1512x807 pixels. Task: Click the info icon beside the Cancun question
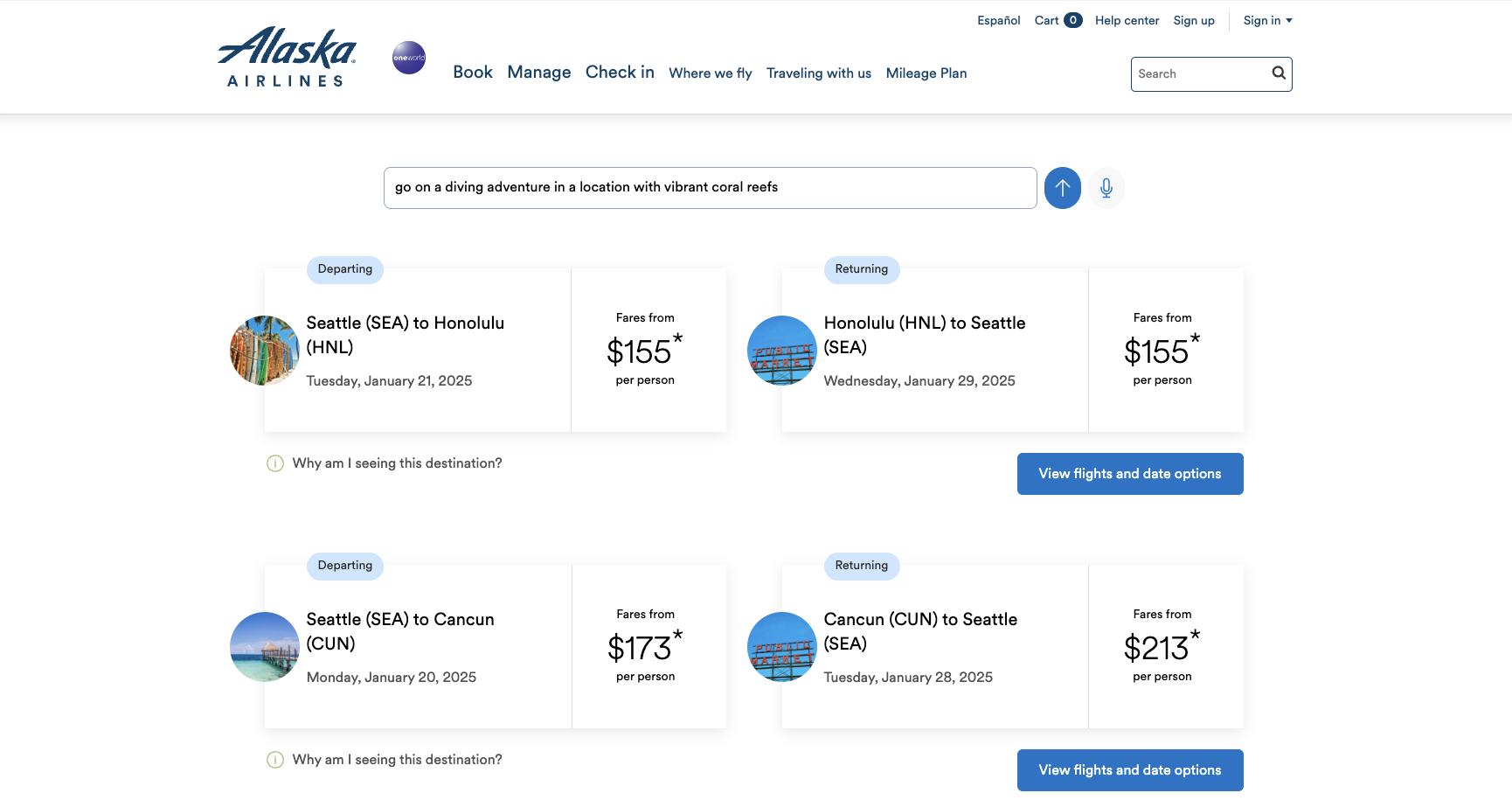tap(275, 760)
